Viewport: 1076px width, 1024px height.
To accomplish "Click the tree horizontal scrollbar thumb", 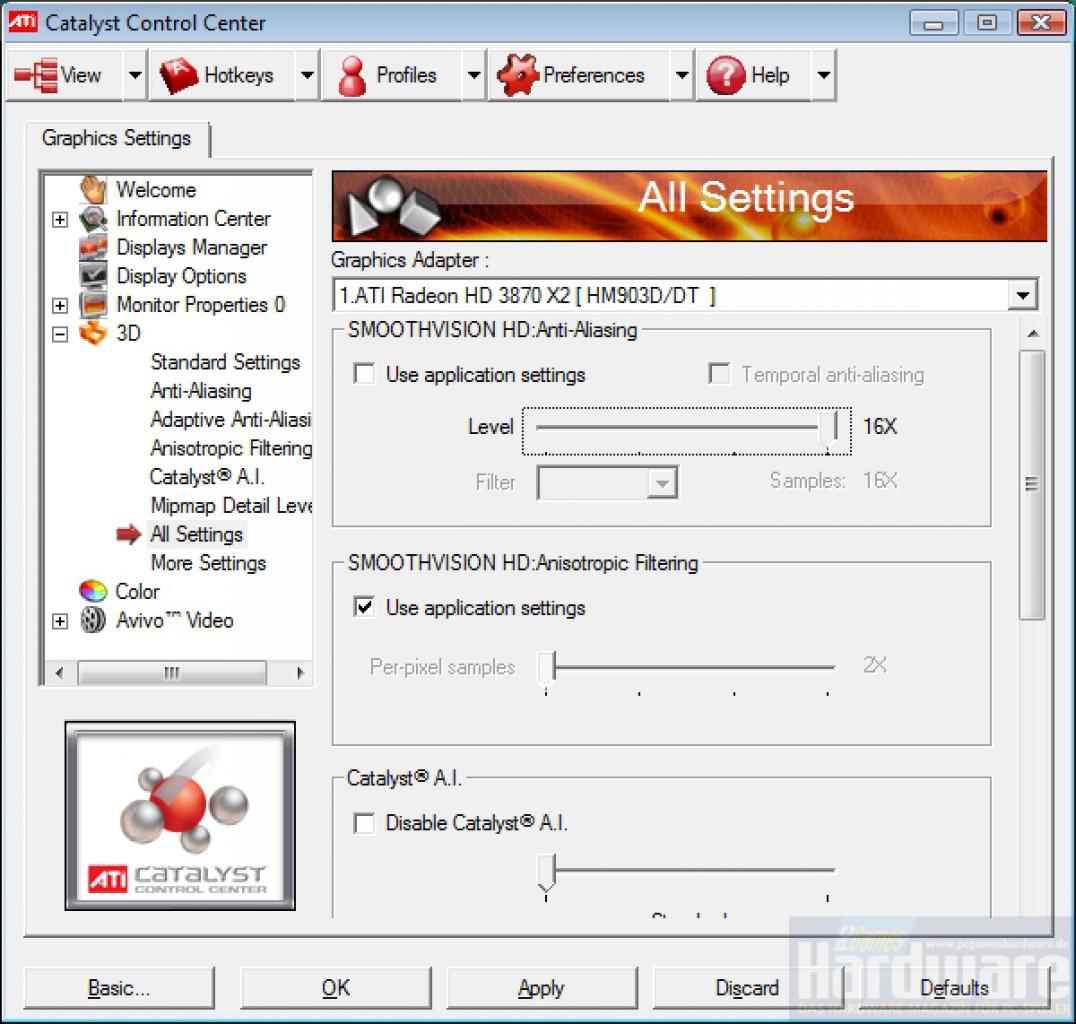I will click(172, 673).
